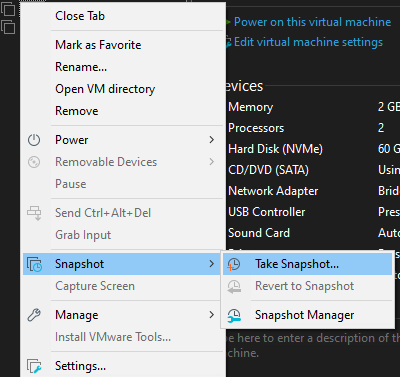Click the Send Ctrl+Alt+Del icon
Screen dimensions: 400x377
pyautogui.click(x=34, y=213)
